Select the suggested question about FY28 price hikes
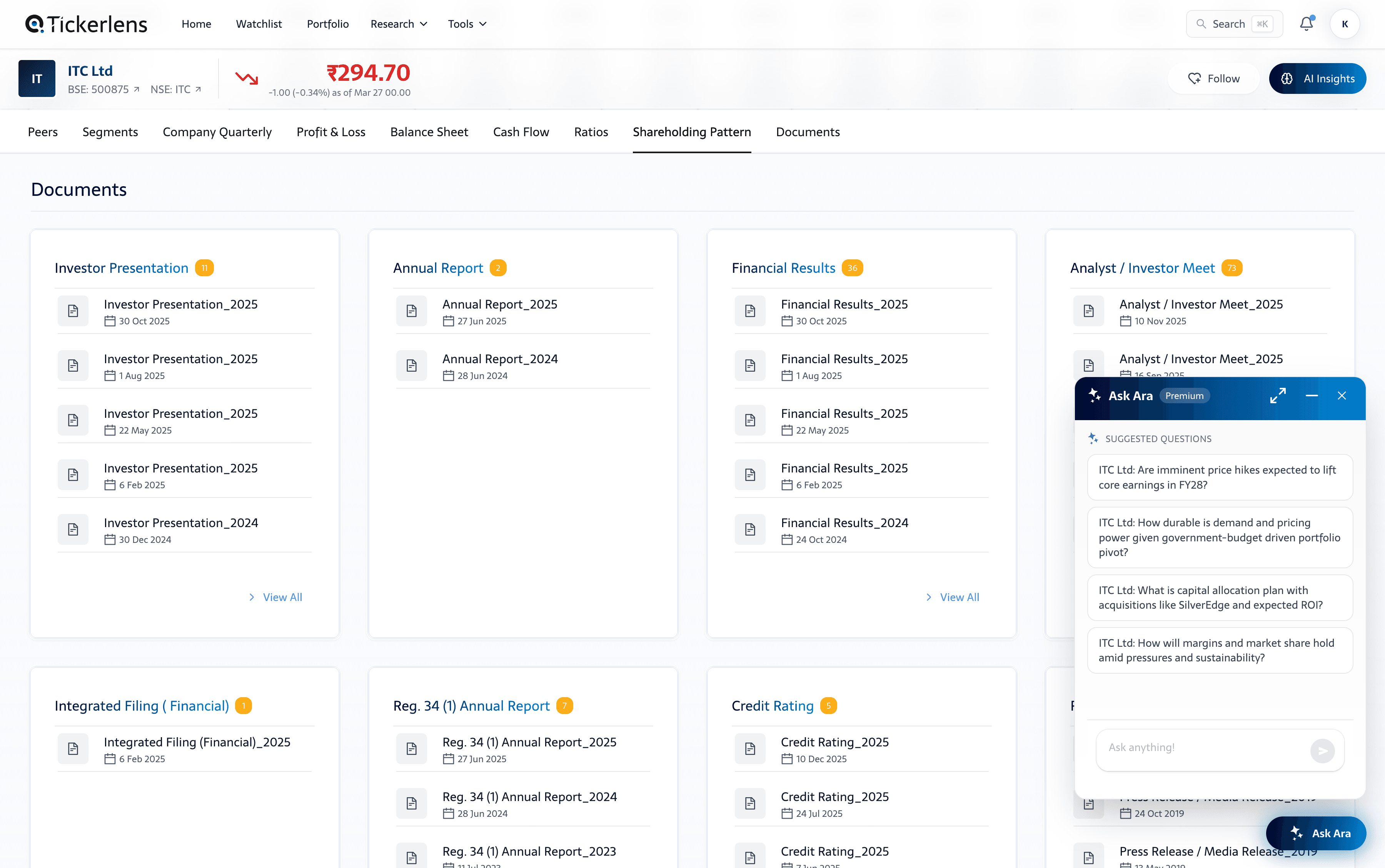Viewport: 1385px width, 868px height. pyautogui.click(x=1220, y=477)
